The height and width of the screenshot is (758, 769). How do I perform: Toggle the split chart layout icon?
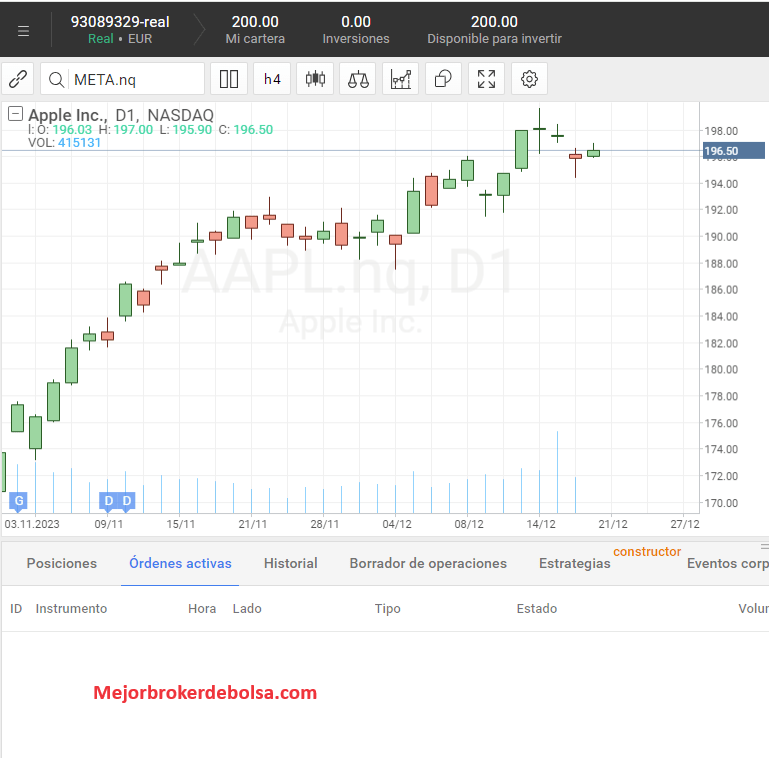pos(229,78)
